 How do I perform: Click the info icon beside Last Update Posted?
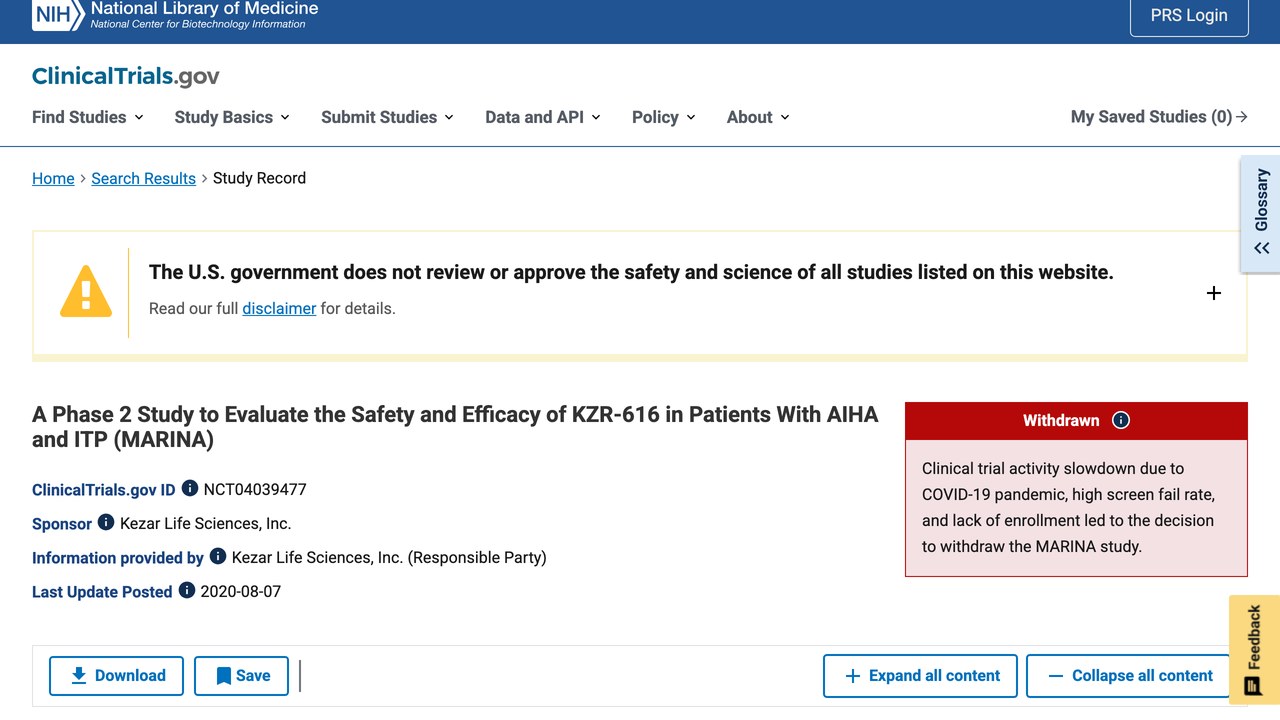coord(187,591)
